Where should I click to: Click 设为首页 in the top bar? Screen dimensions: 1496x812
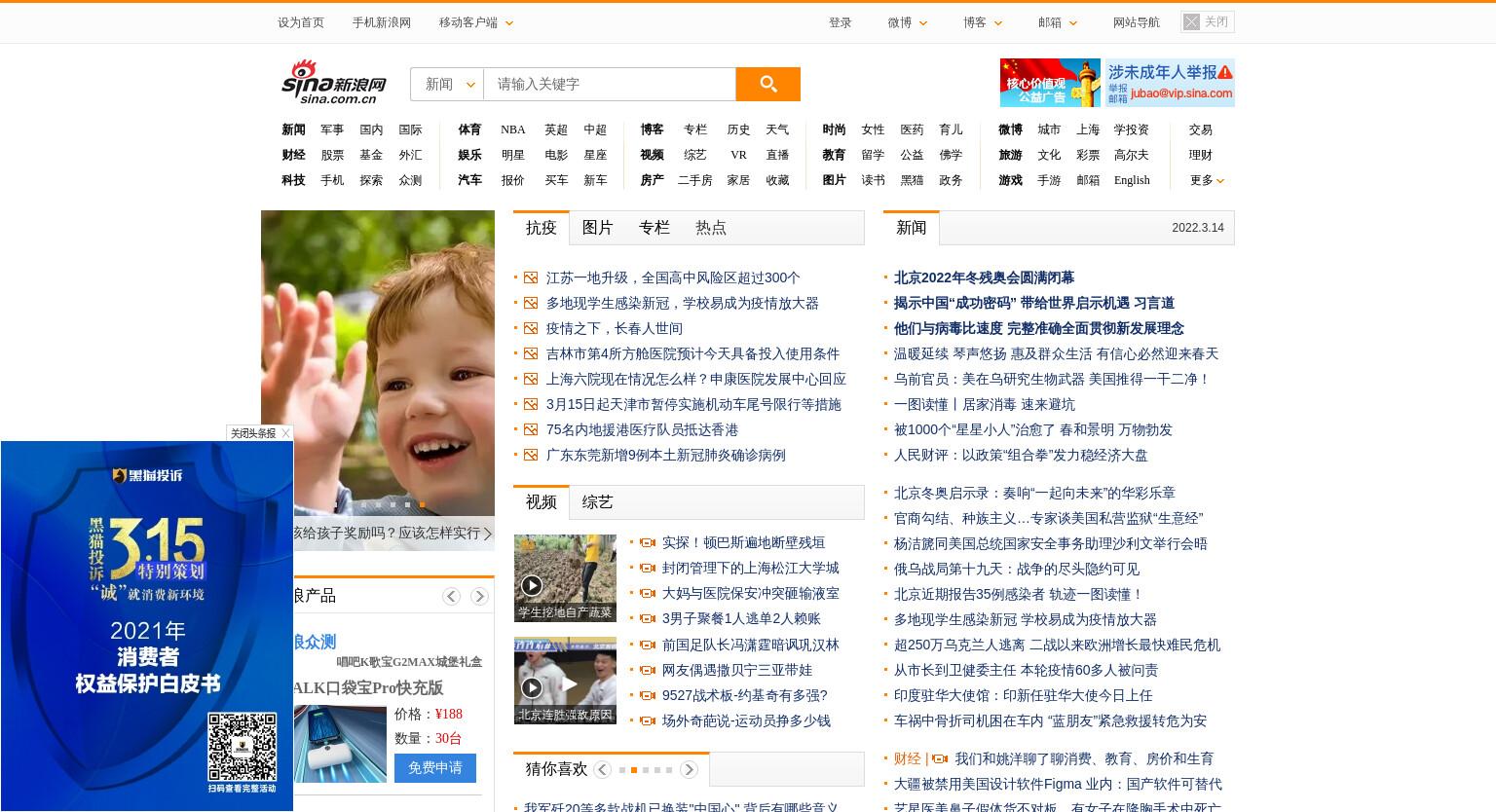pyautogui.click(x=301, y=22)
